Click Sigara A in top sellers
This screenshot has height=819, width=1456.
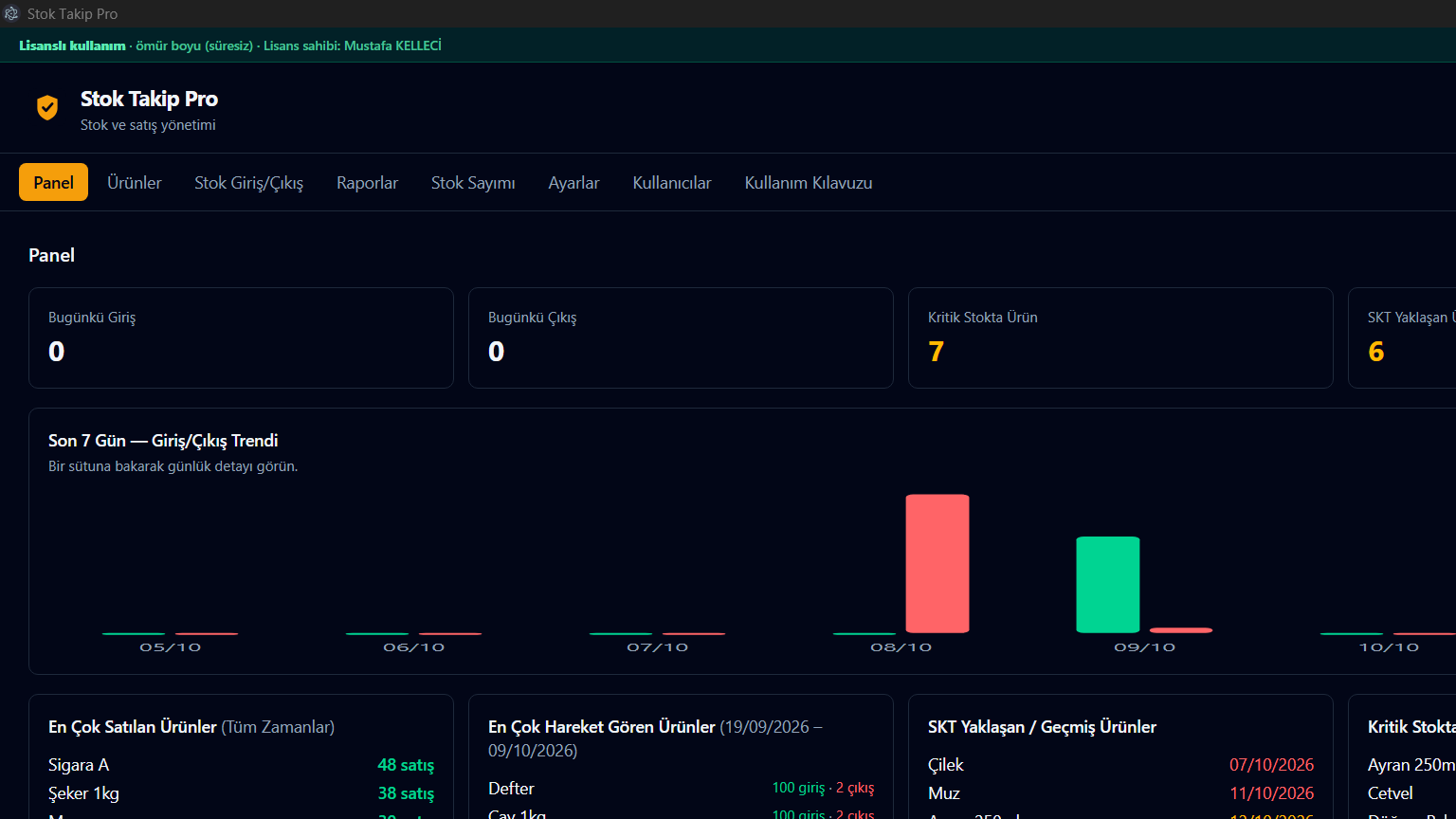(x=79, y=765)
